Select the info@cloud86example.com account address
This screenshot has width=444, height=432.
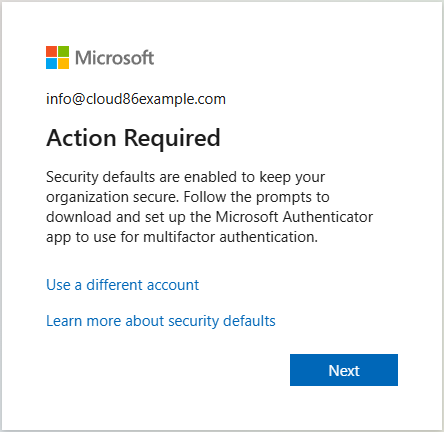(x=136, y=99)
